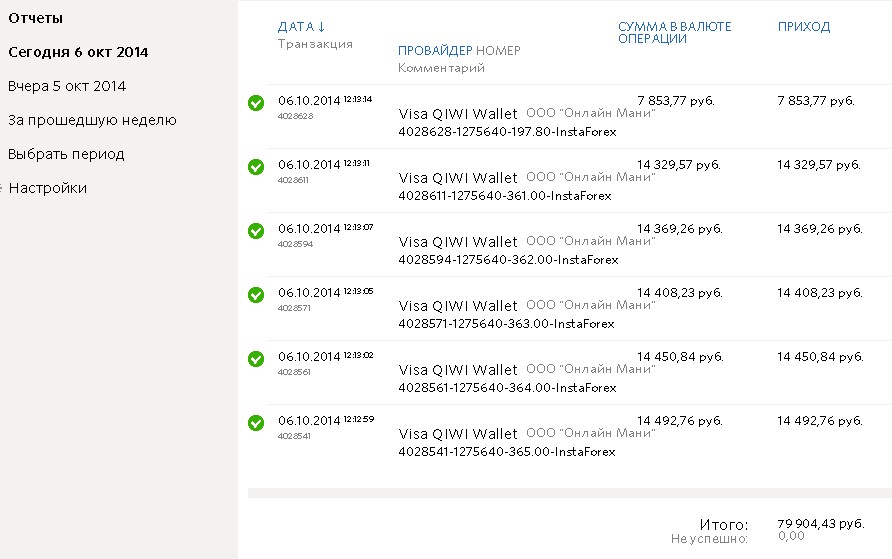Sort by СУММА В ВАЛЮТЕ ОПЕРАЦИИ column
This screenshot has height=559, width=892.
coord(674,33)
